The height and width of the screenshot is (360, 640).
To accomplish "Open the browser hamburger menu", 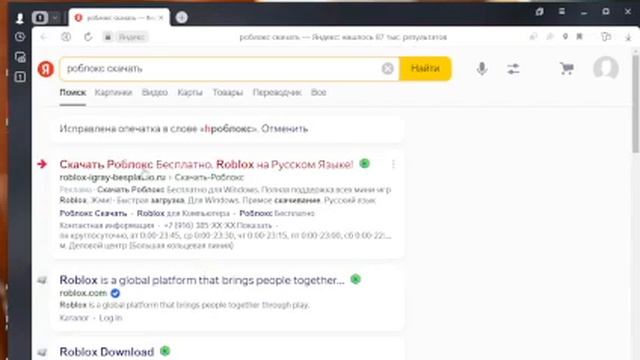I will coord(562,12).
